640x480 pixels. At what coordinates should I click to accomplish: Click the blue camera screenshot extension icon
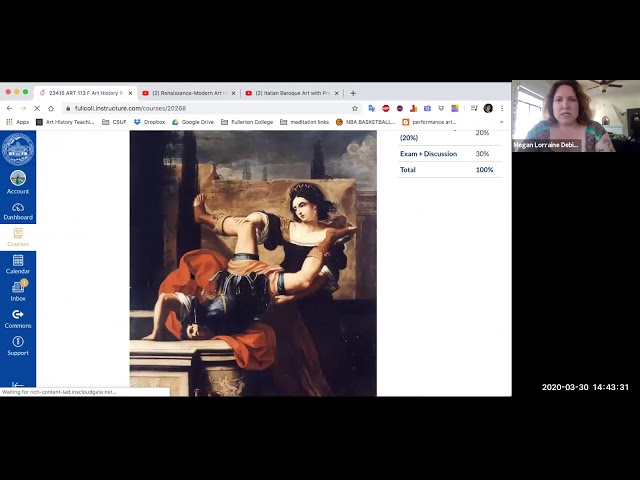[427, 108]
